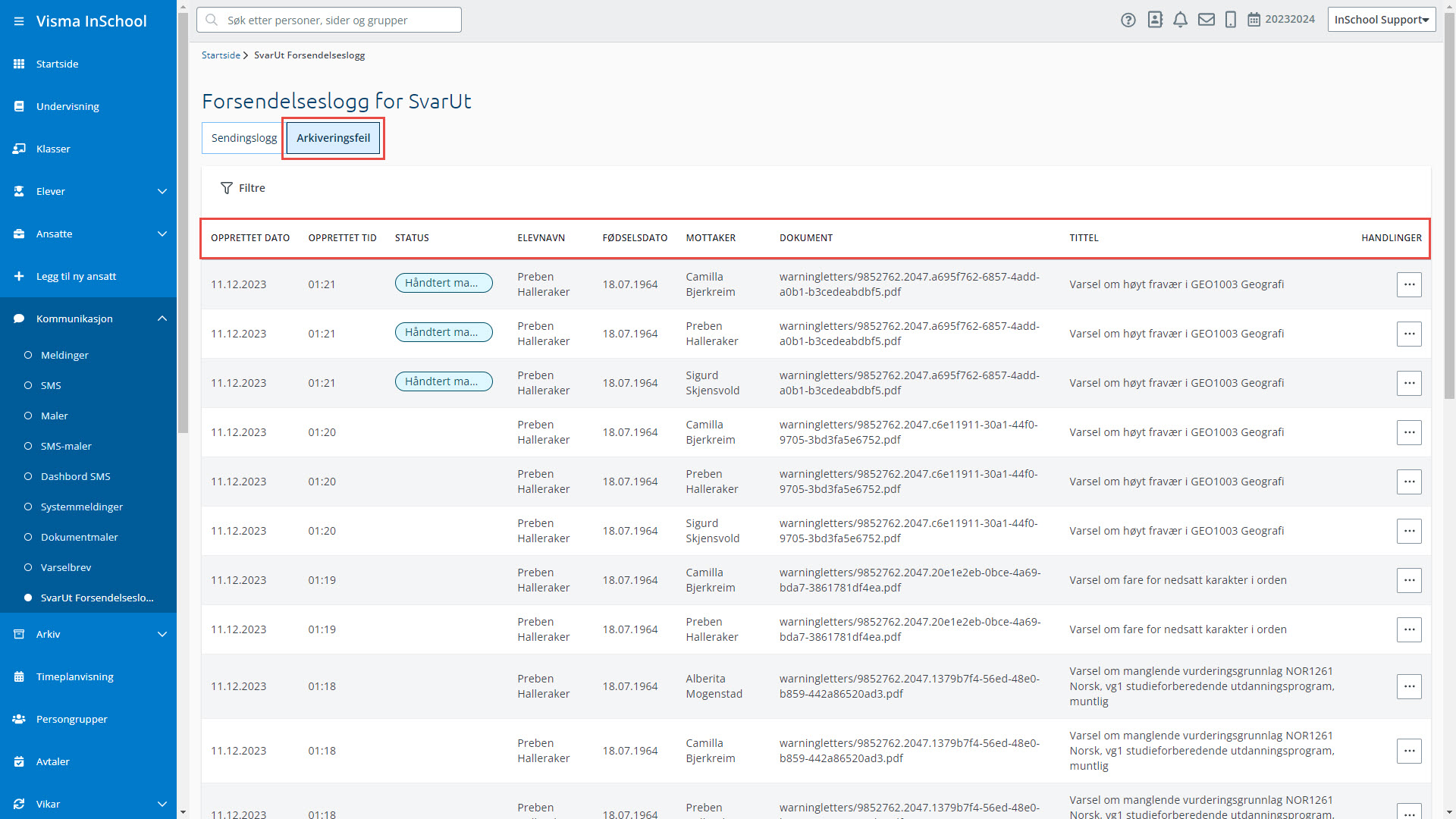Select the Arkiveringsfeil tab

point(333,138)
